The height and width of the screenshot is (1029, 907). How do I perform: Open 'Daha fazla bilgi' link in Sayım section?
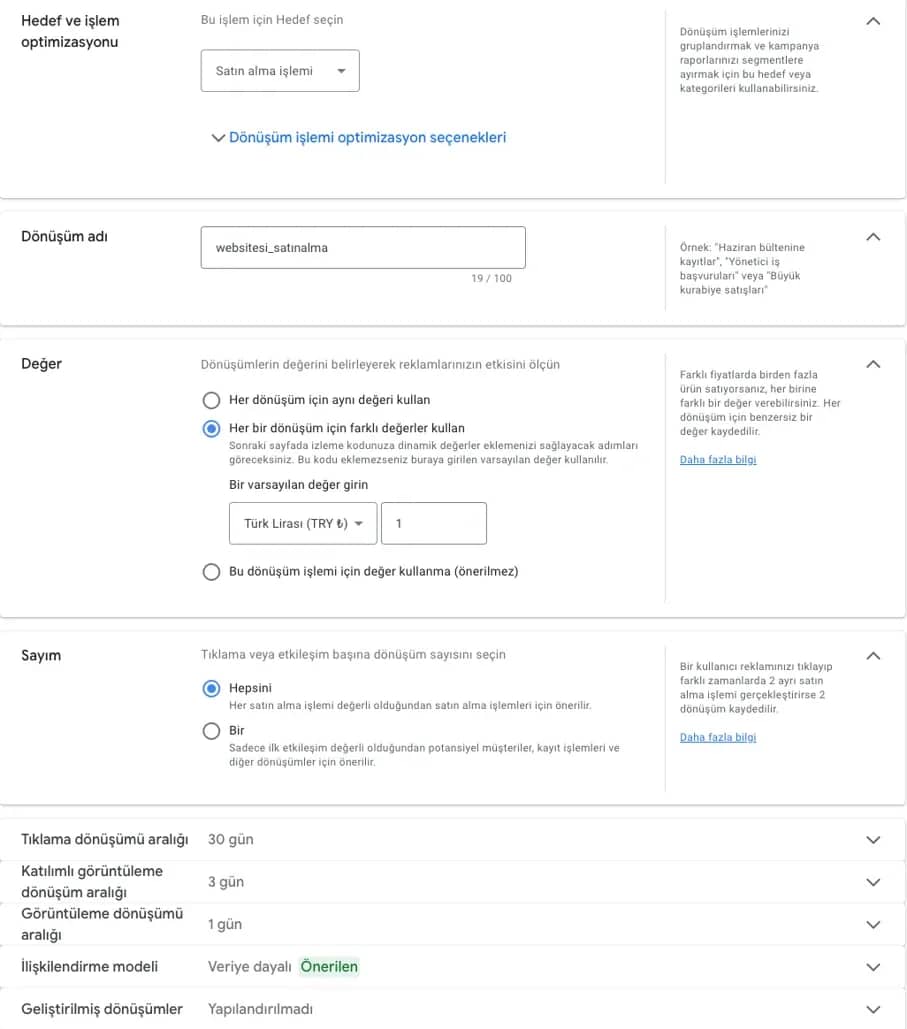tap(718, 738)
